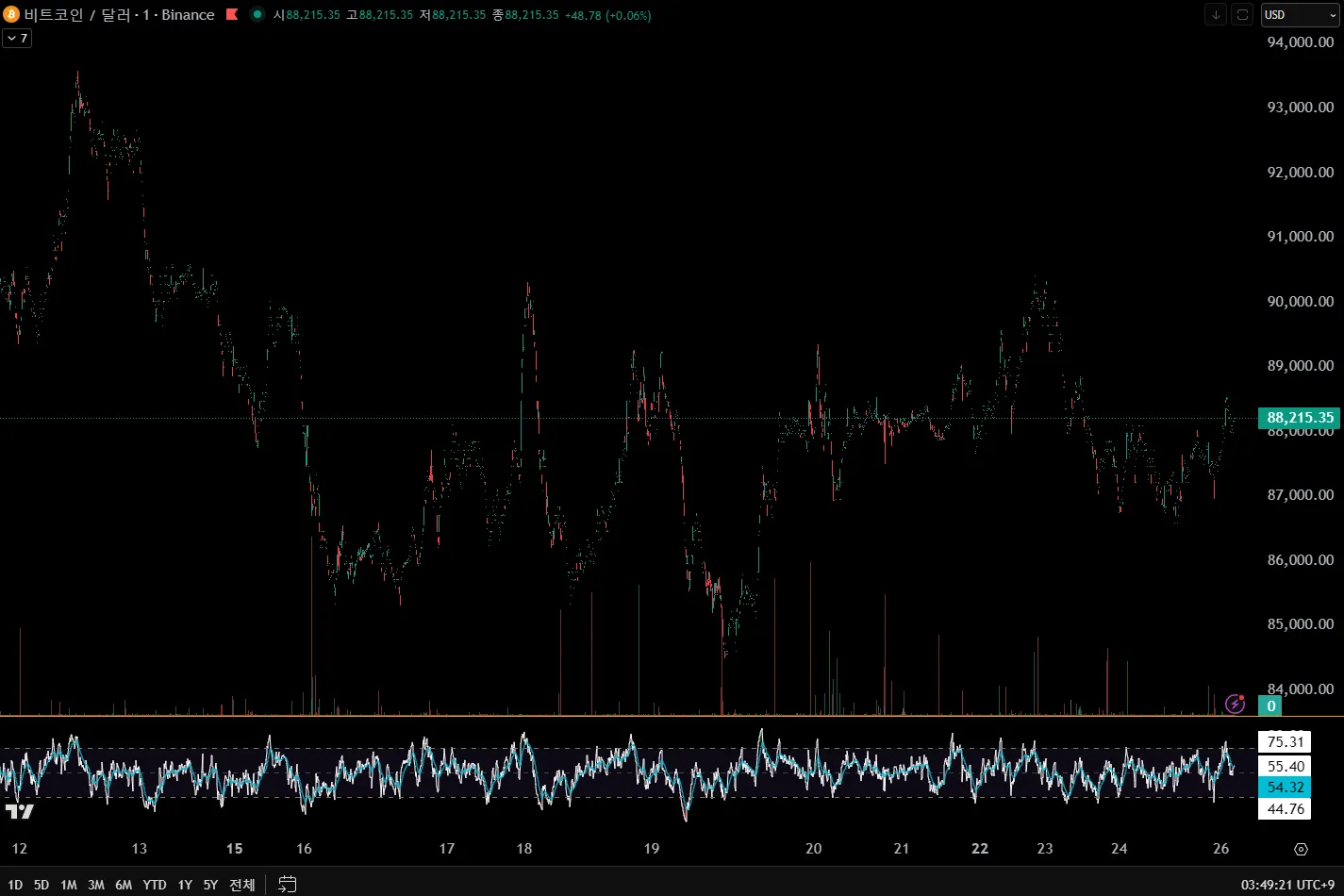Select the 5Y time range

click(210, 885)
